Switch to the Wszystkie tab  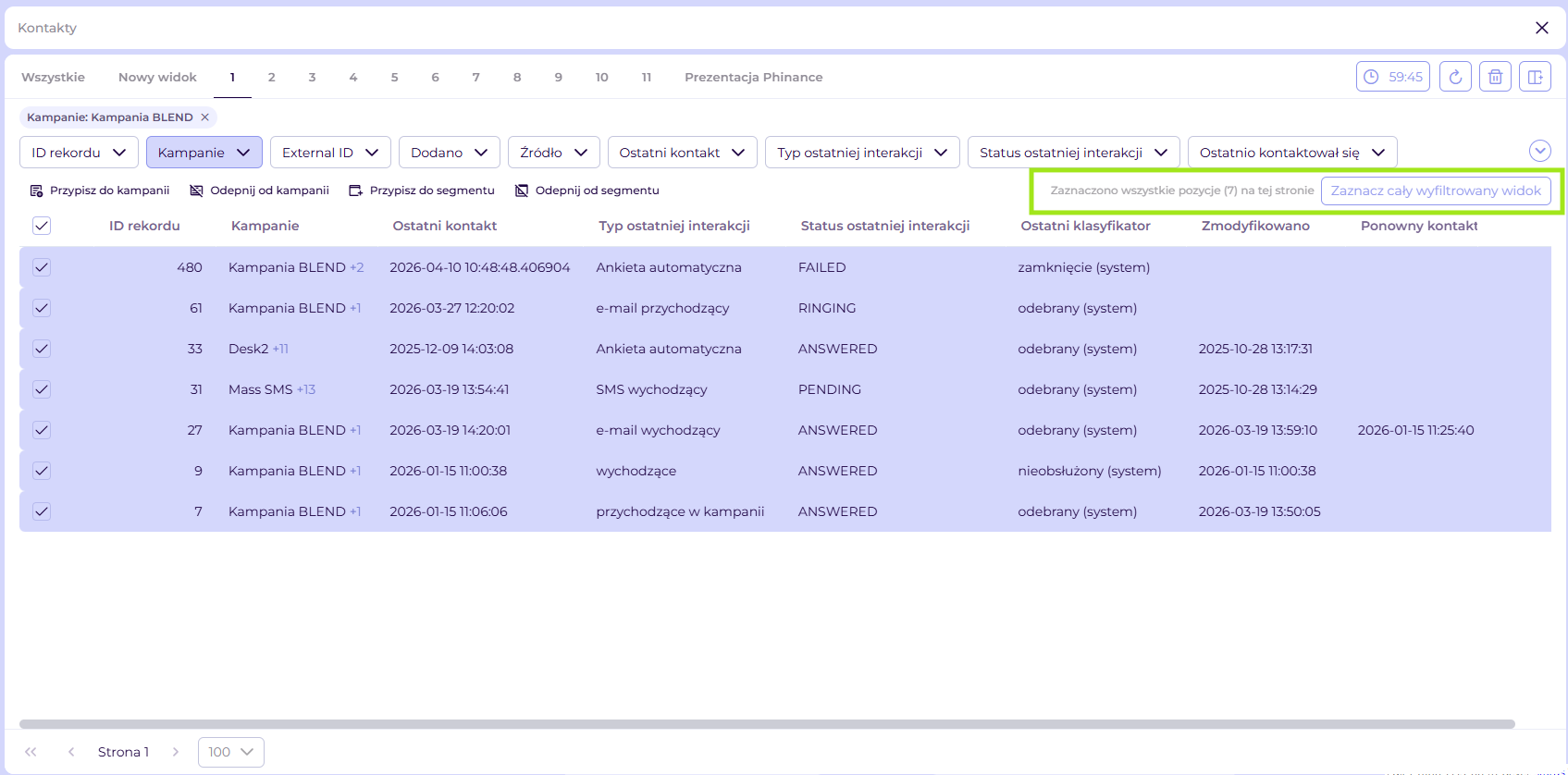click(54, 77)
